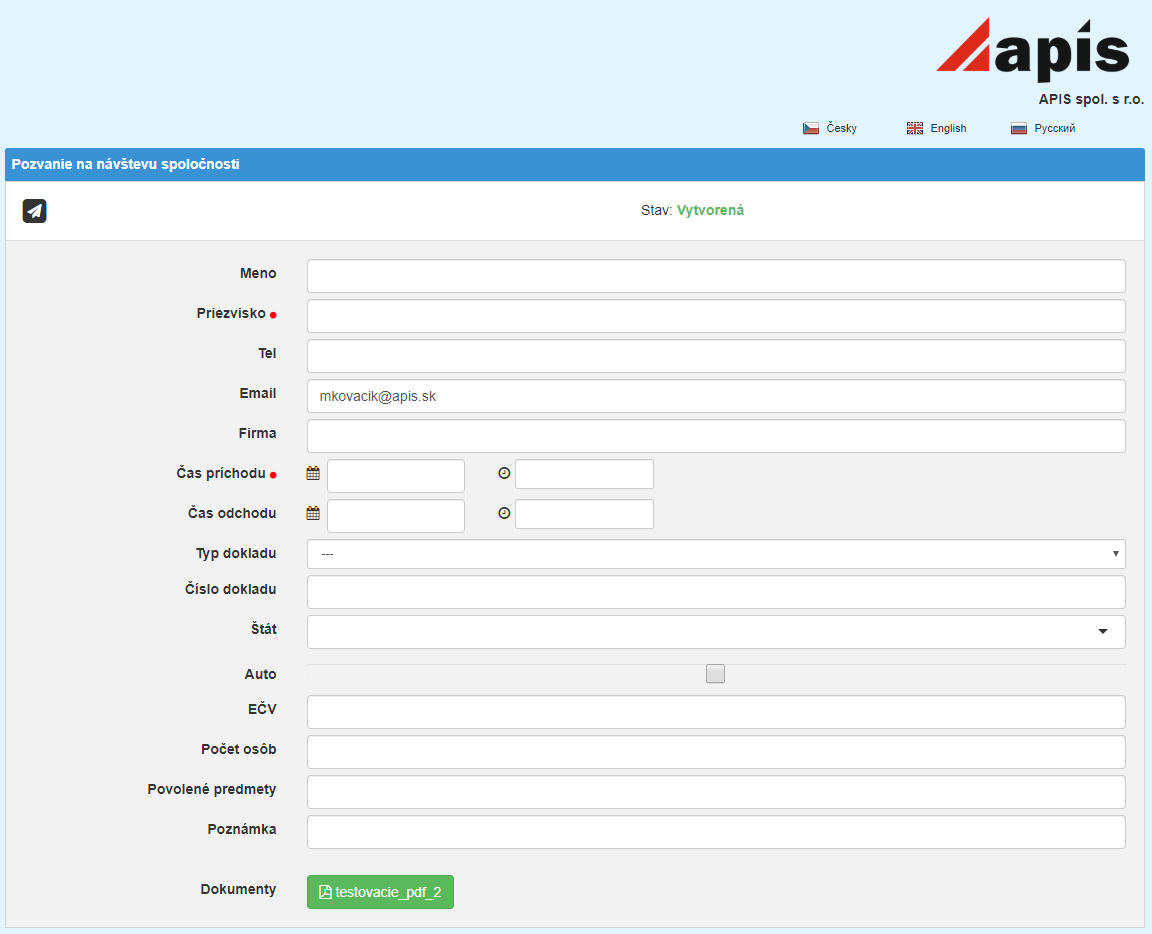The width and height of the screenshot is (1152, 934).
Task: Click the calendar icon for Čas odchodu
Action: click(313, 514)
